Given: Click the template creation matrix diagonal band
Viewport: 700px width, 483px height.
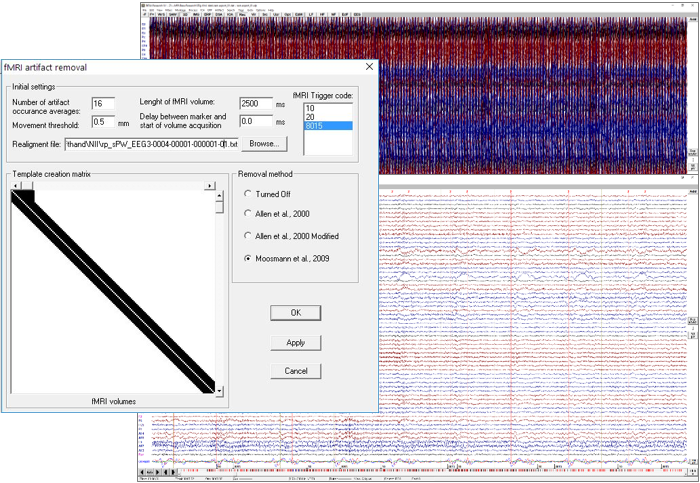Looking at the screenshot, I should coord(114,292).
